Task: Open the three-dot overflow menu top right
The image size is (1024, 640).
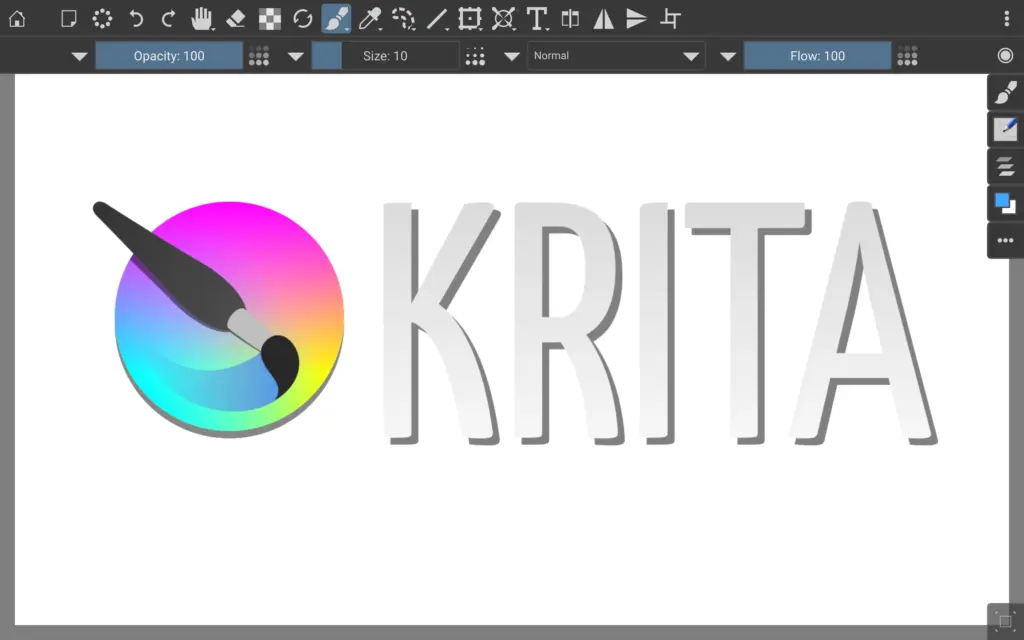Action: point(1006,18)
